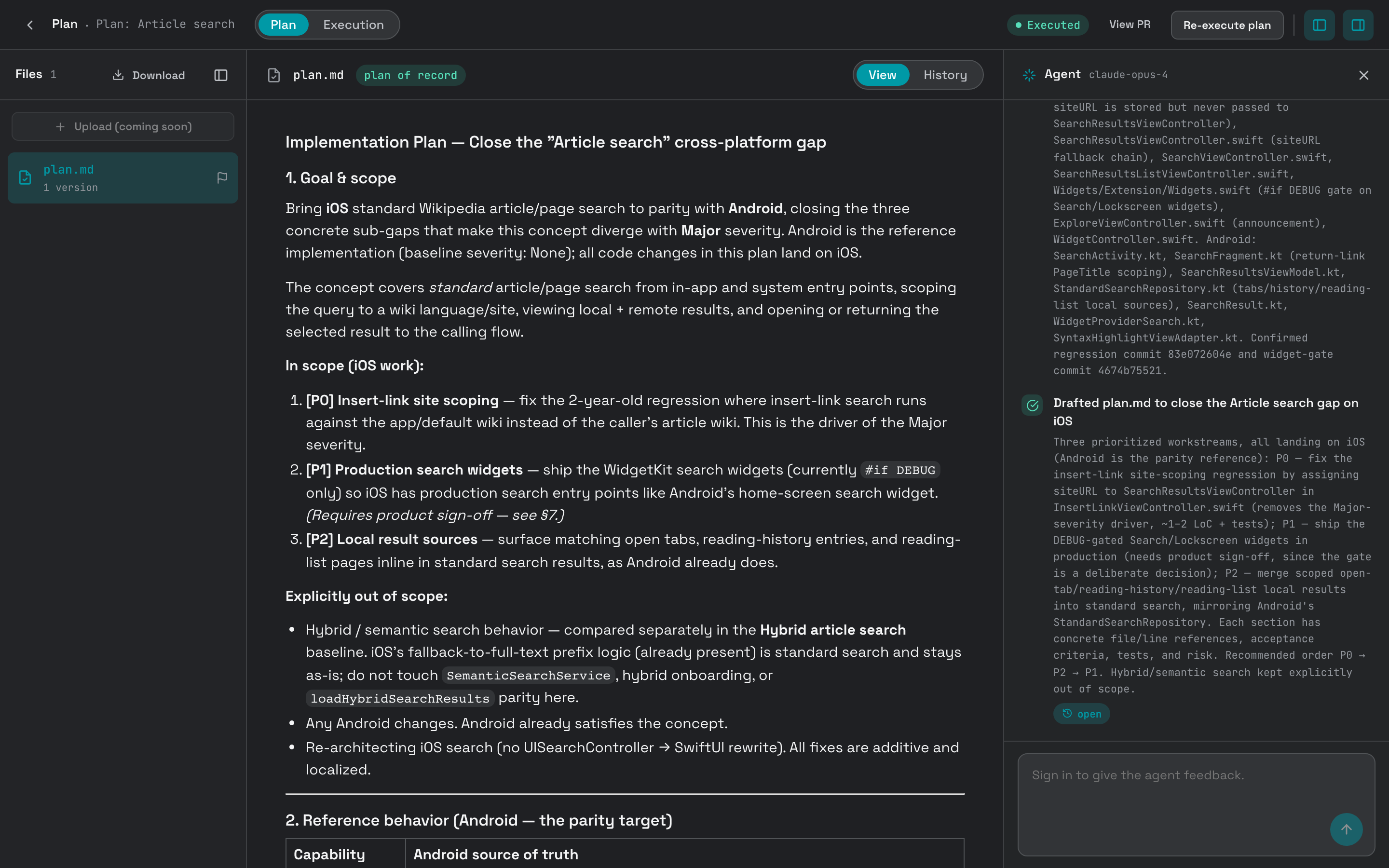The image size is (1389, 868).
Task: Select plan.md in the files list
Action: pos(123,177)
